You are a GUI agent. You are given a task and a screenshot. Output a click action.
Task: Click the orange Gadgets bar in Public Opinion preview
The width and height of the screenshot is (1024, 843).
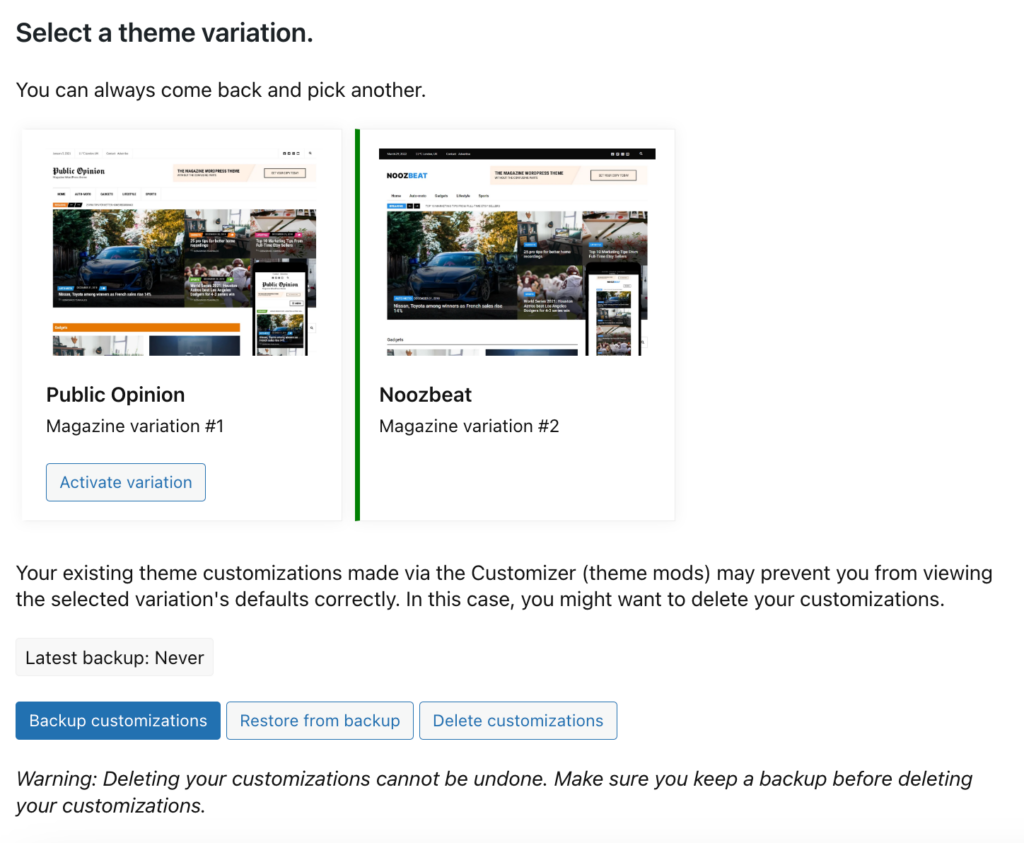146,327
